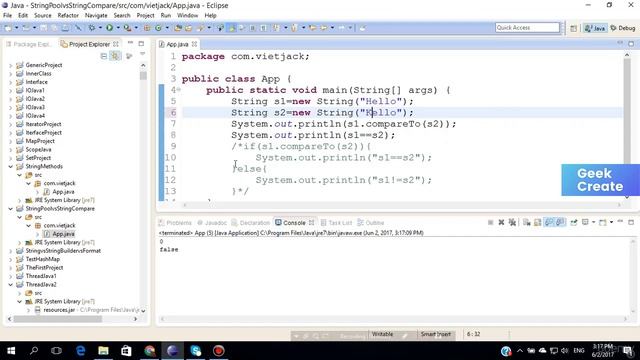Collapse the StringMethods project node

11,166
